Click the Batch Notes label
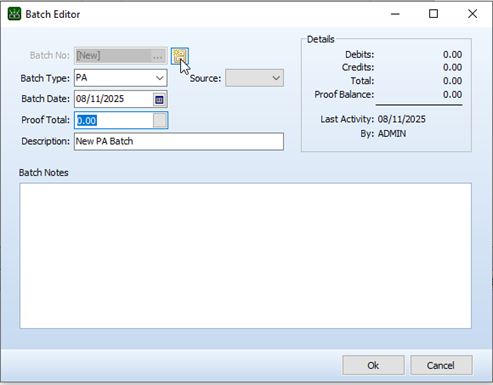Screen dimensions: 493x385 (44, 173)
